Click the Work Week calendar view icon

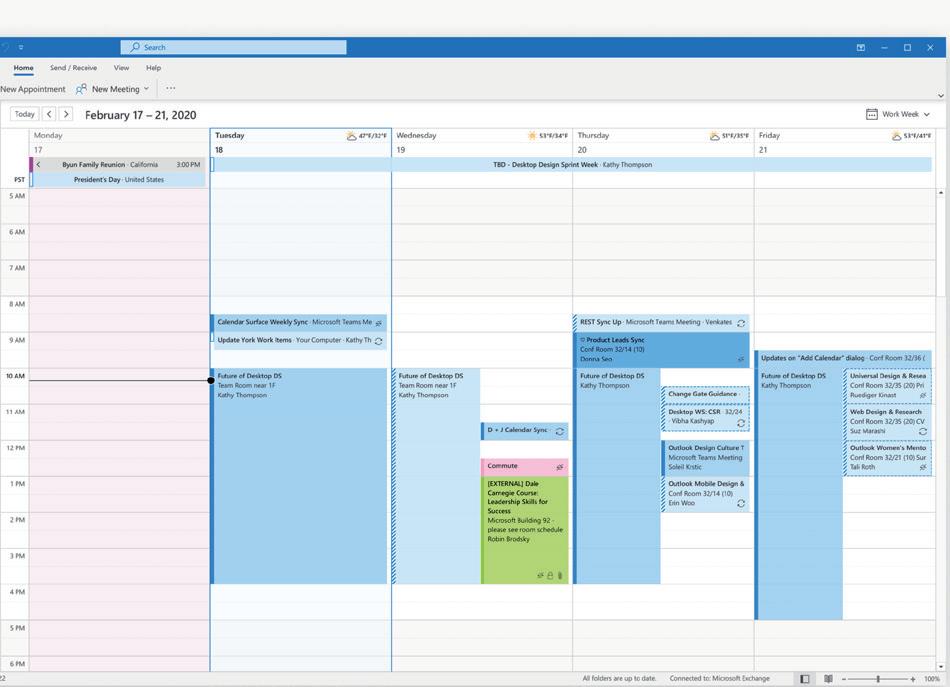tap(871, 114)
